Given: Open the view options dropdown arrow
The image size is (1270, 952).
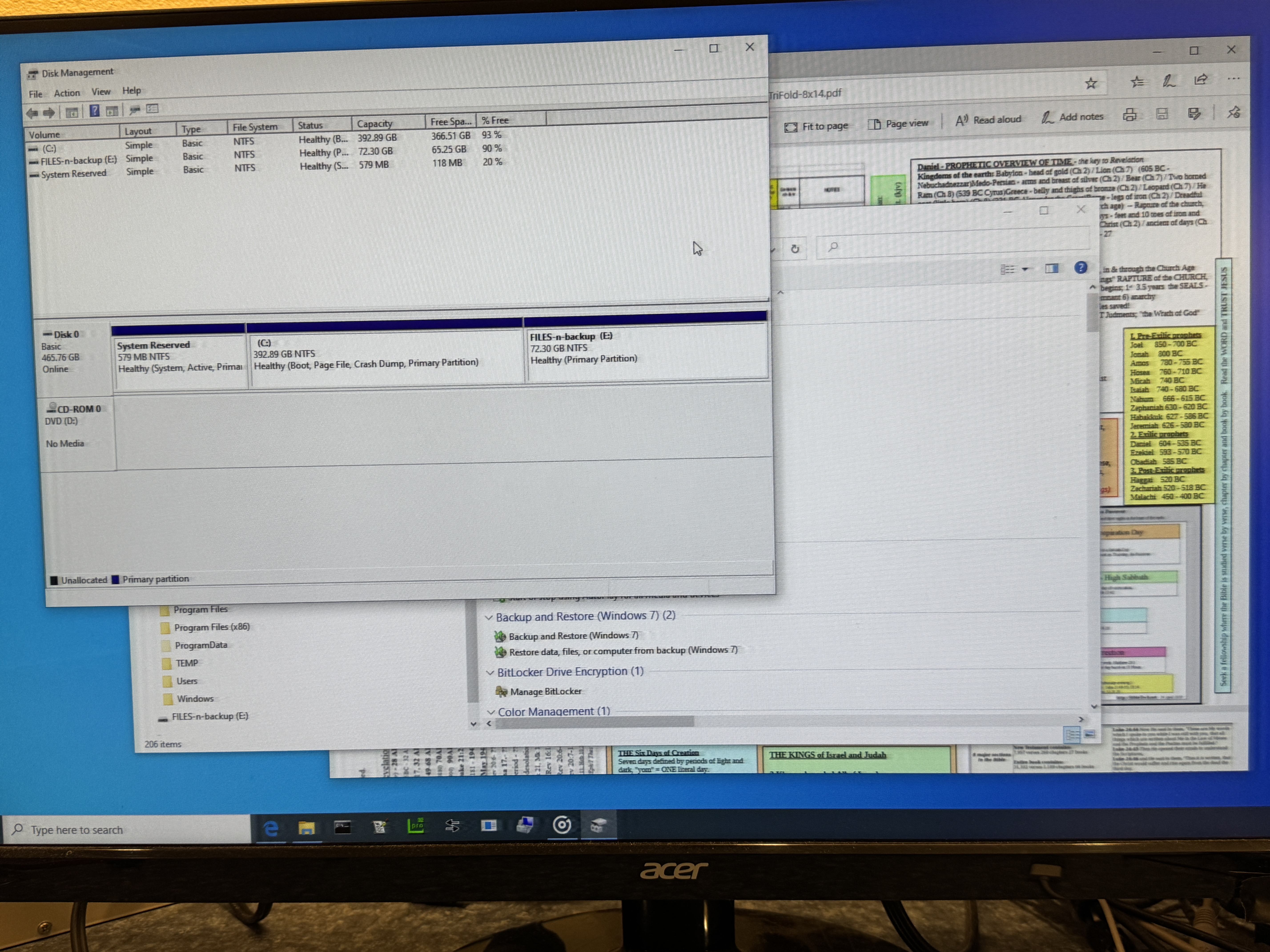Looking at the screenshot, I should (1025, 269).
